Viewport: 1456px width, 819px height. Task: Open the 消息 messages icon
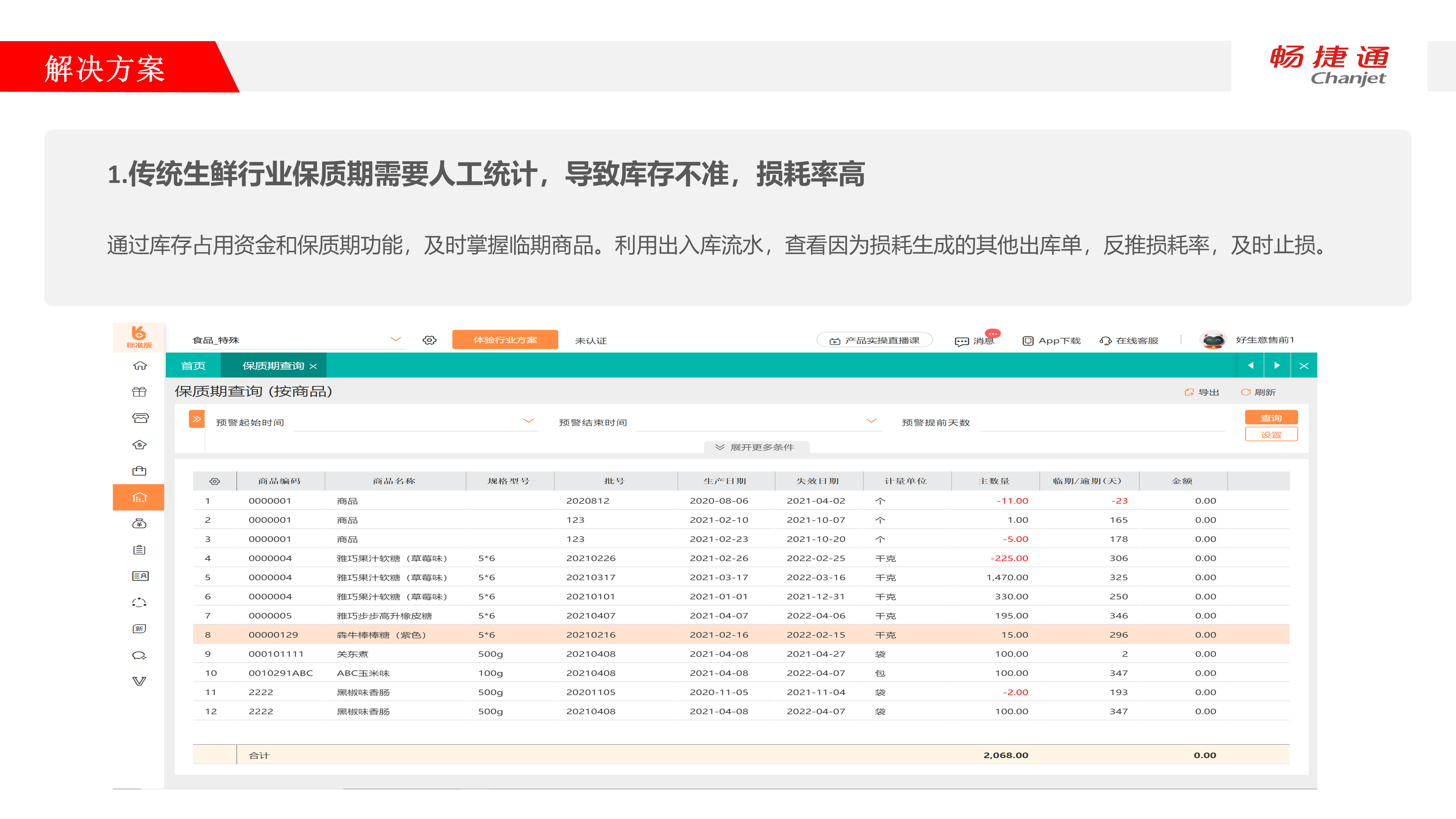(x=961, y=341)
